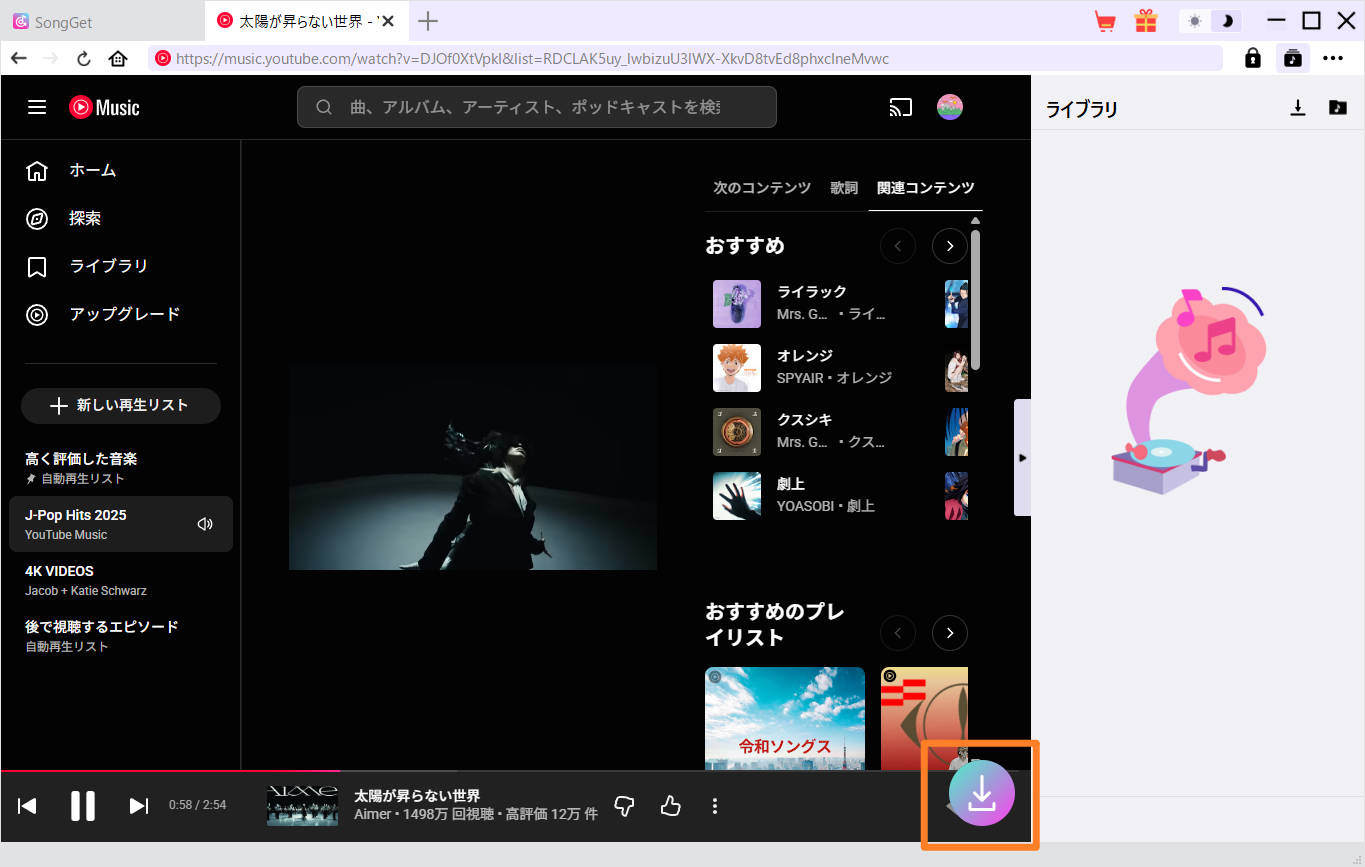Open the shopping cart icon

click(x=1105, y=21)
